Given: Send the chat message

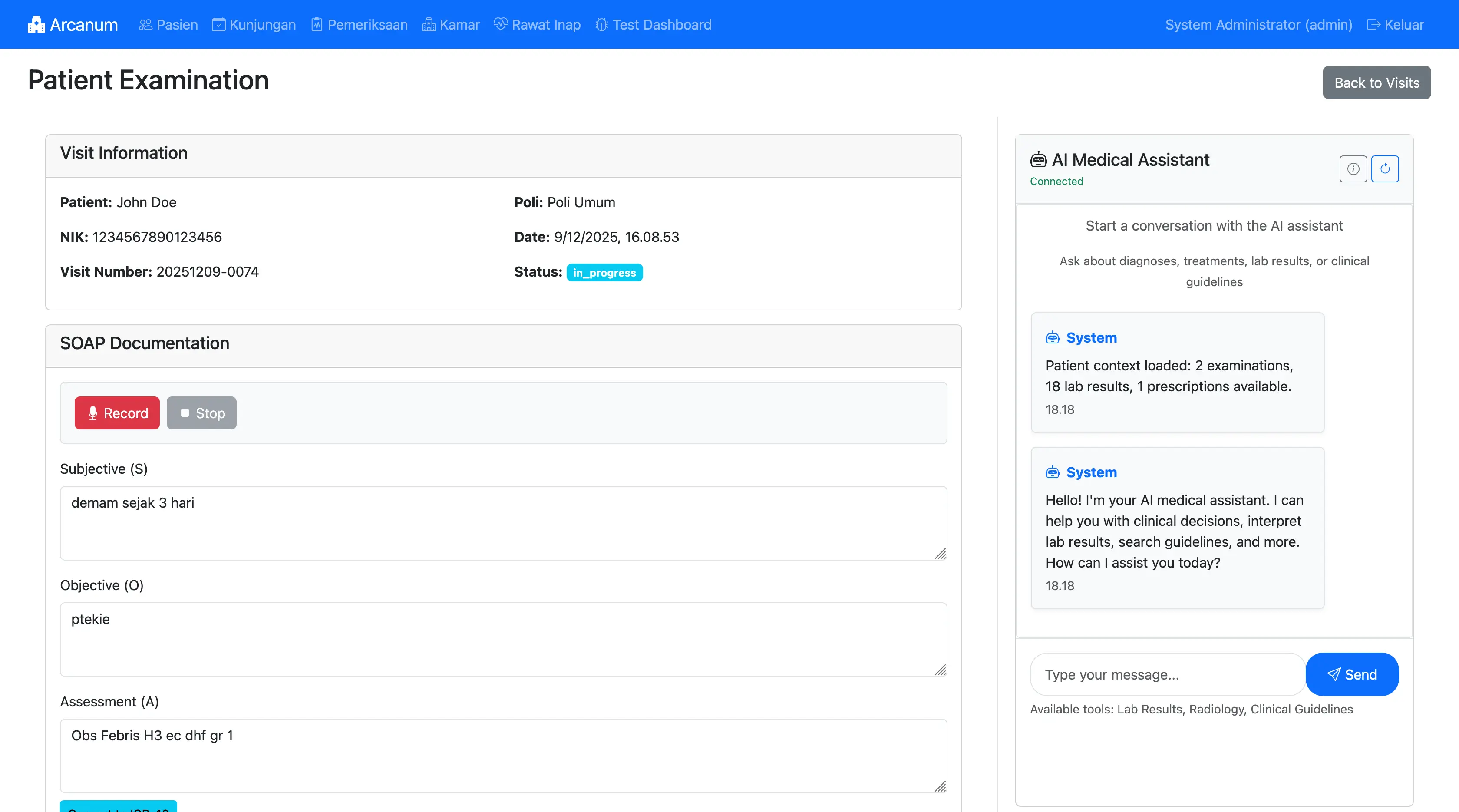Looking at the screenshot, I should 1351,674.
